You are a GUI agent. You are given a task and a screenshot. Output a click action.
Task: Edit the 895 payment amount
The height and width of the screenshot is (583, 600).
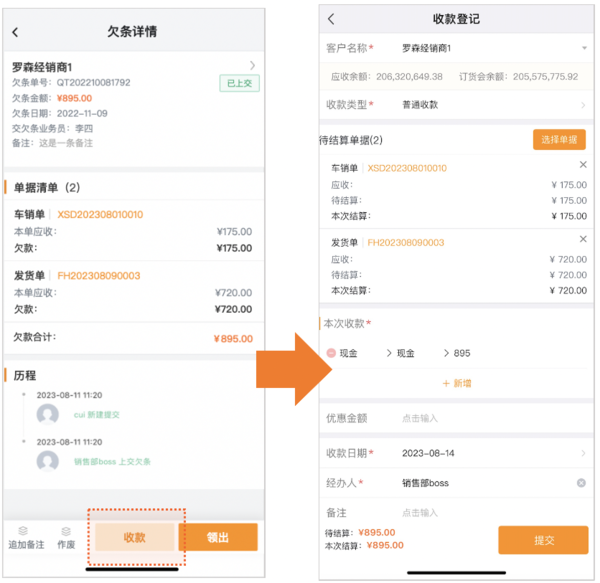tap(462, 353)
